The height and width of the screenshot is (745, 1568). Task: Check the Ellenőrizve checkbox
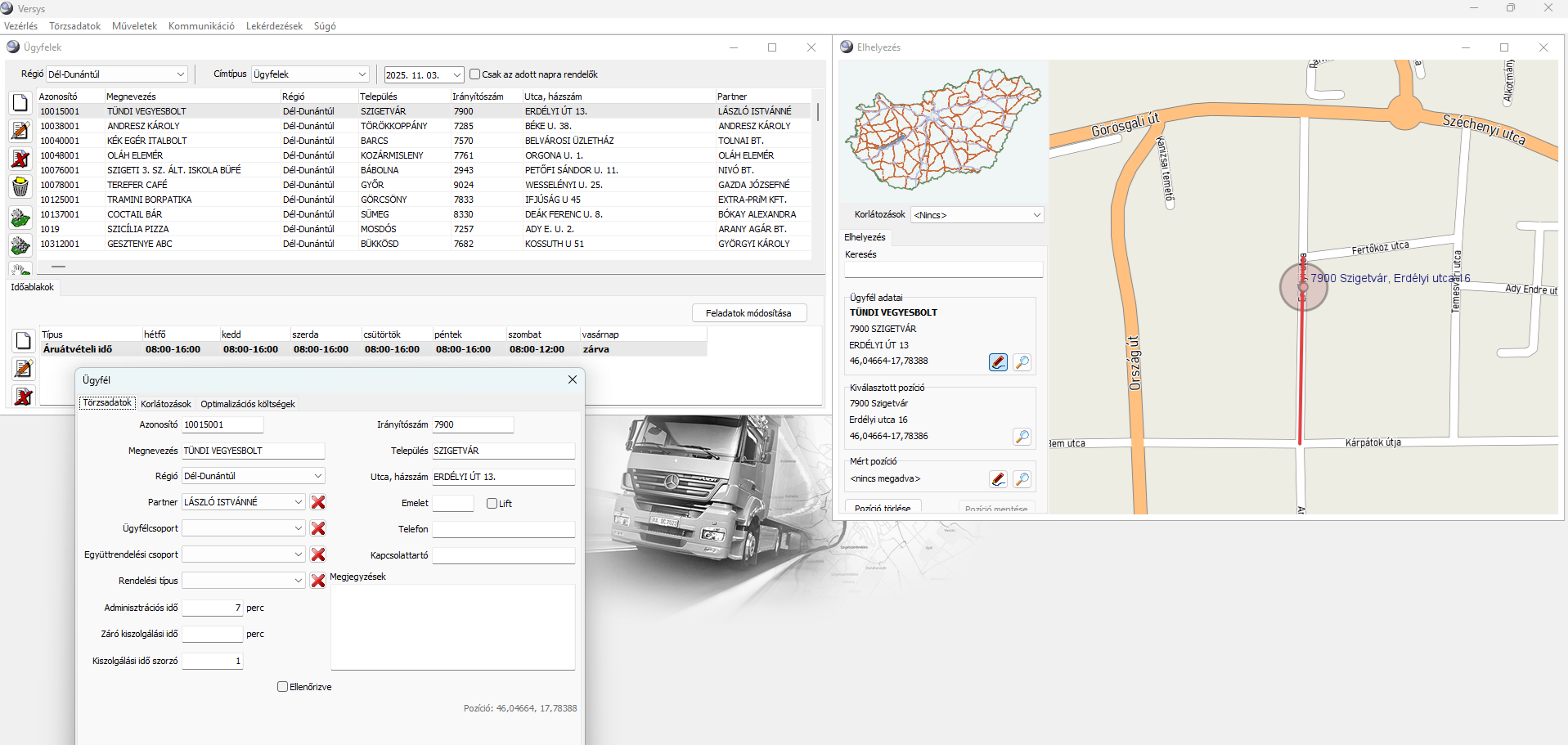282,687
